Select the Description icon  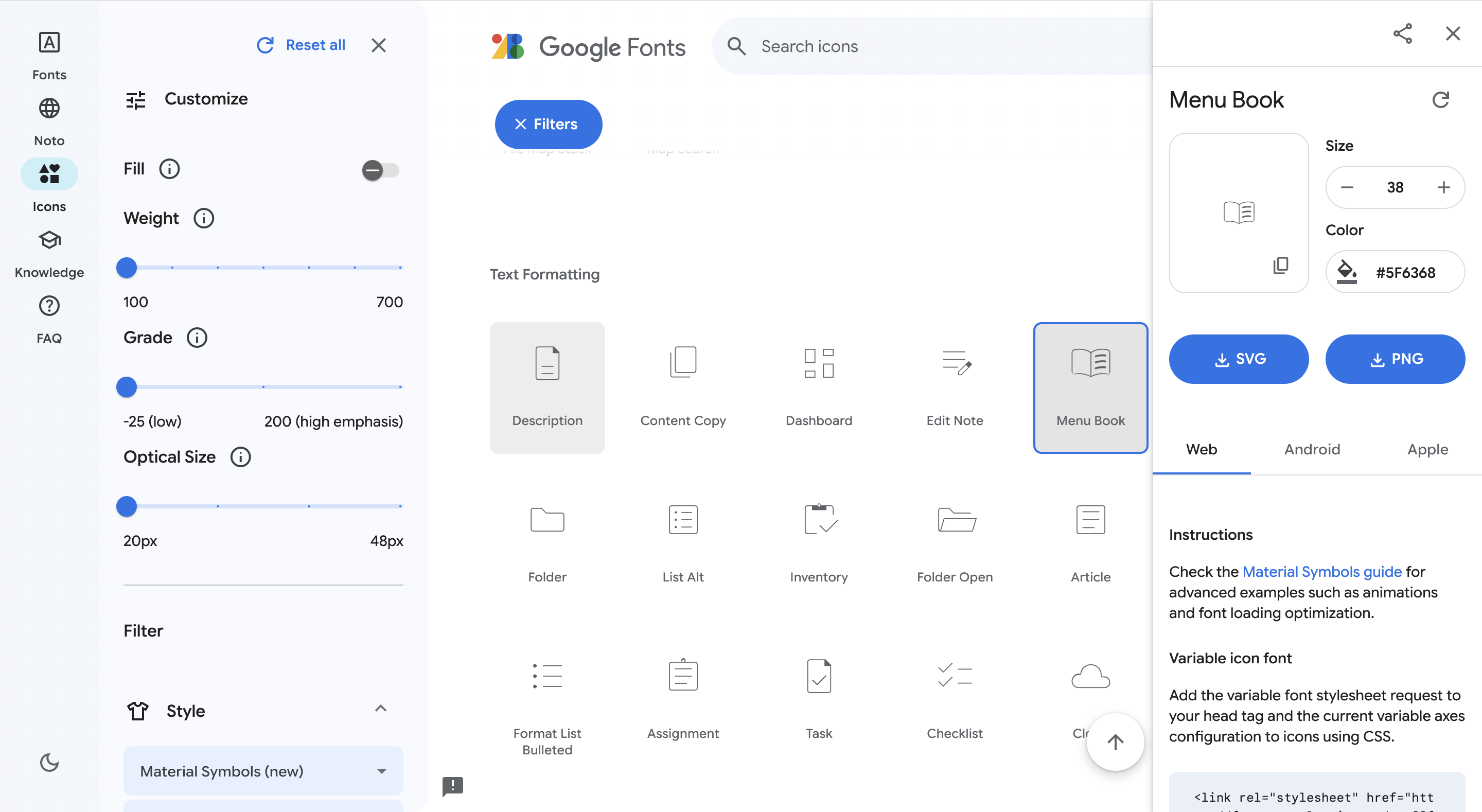pyautogui.click(x=547, y=388)
